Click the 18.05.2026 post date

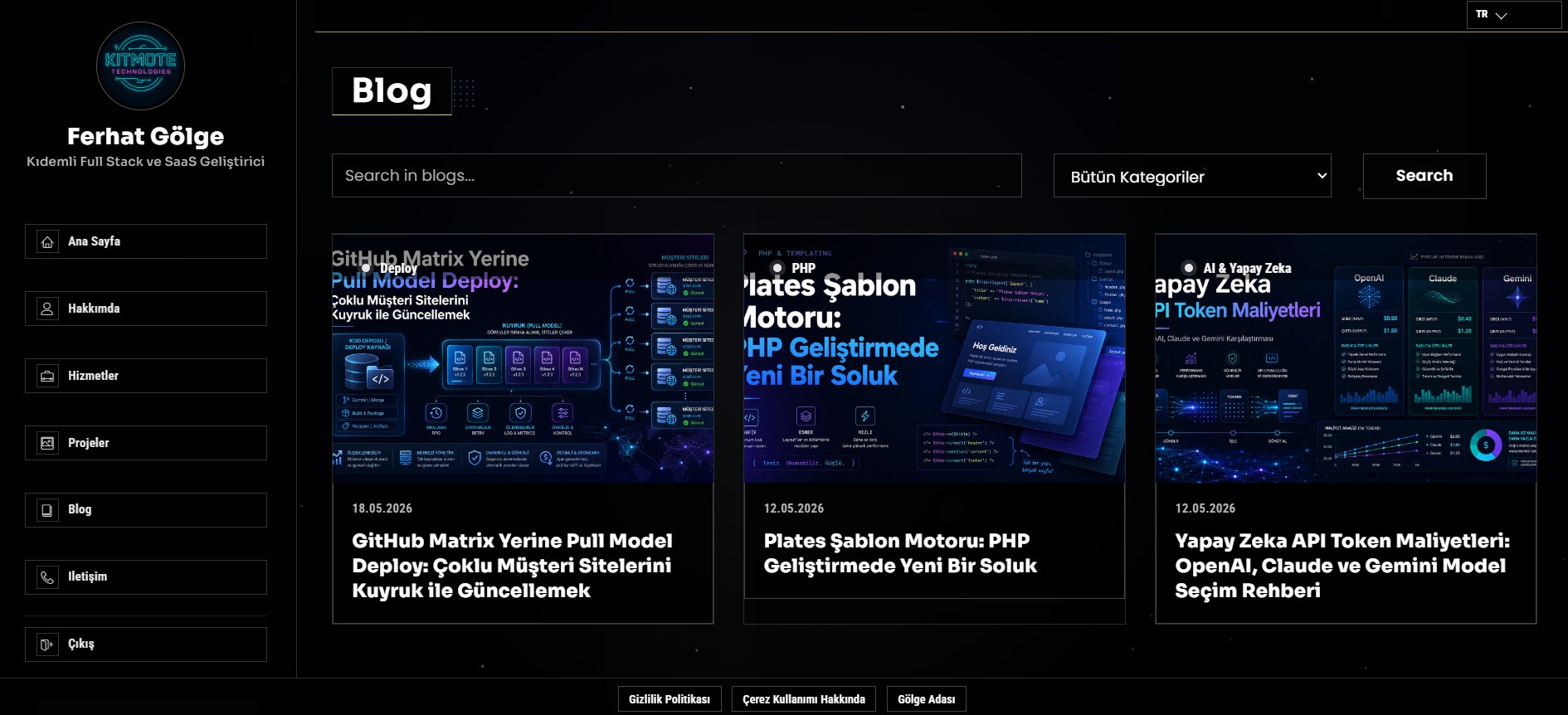382,508
